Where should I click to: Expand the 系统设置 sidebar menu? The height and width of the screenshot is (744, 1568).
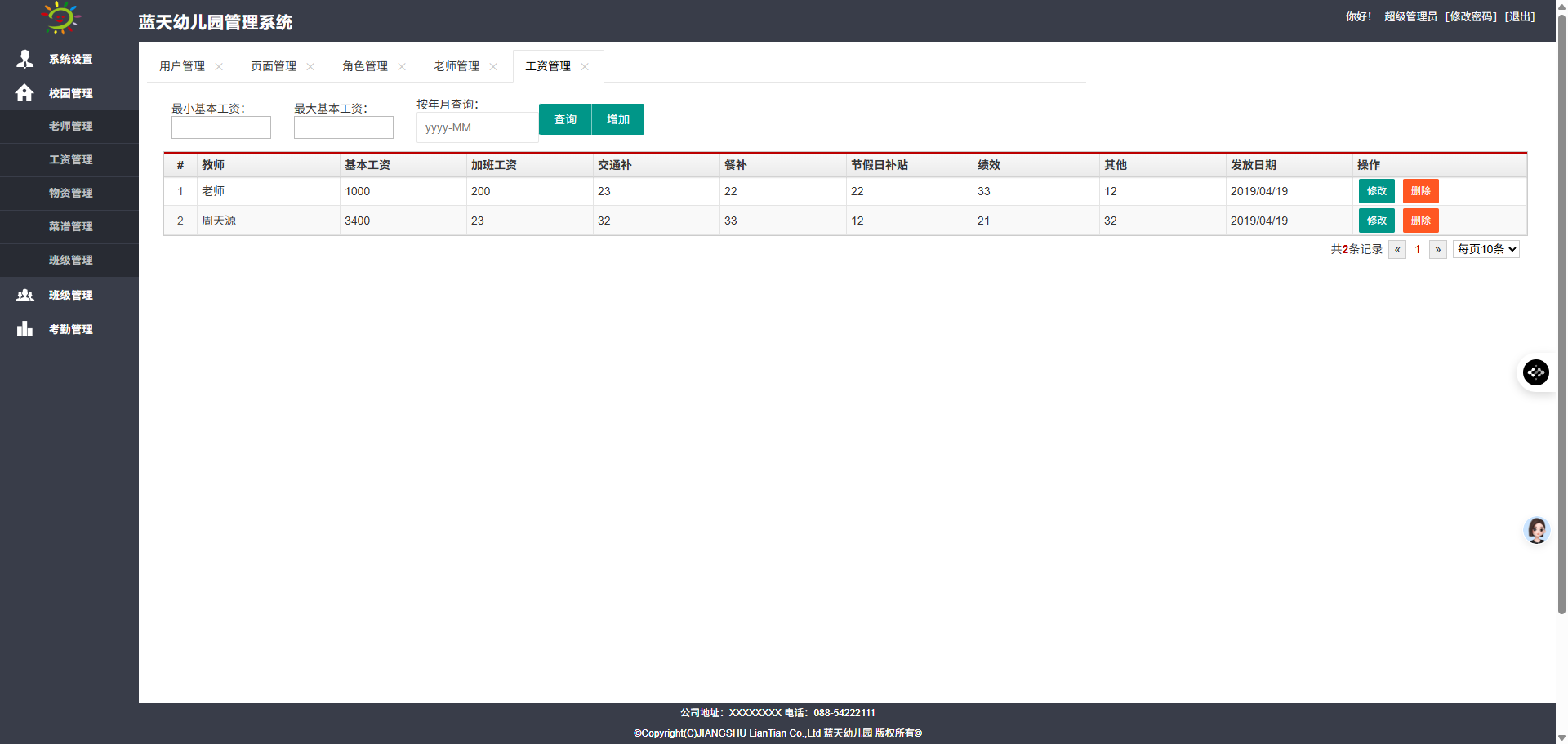[70, 59]
